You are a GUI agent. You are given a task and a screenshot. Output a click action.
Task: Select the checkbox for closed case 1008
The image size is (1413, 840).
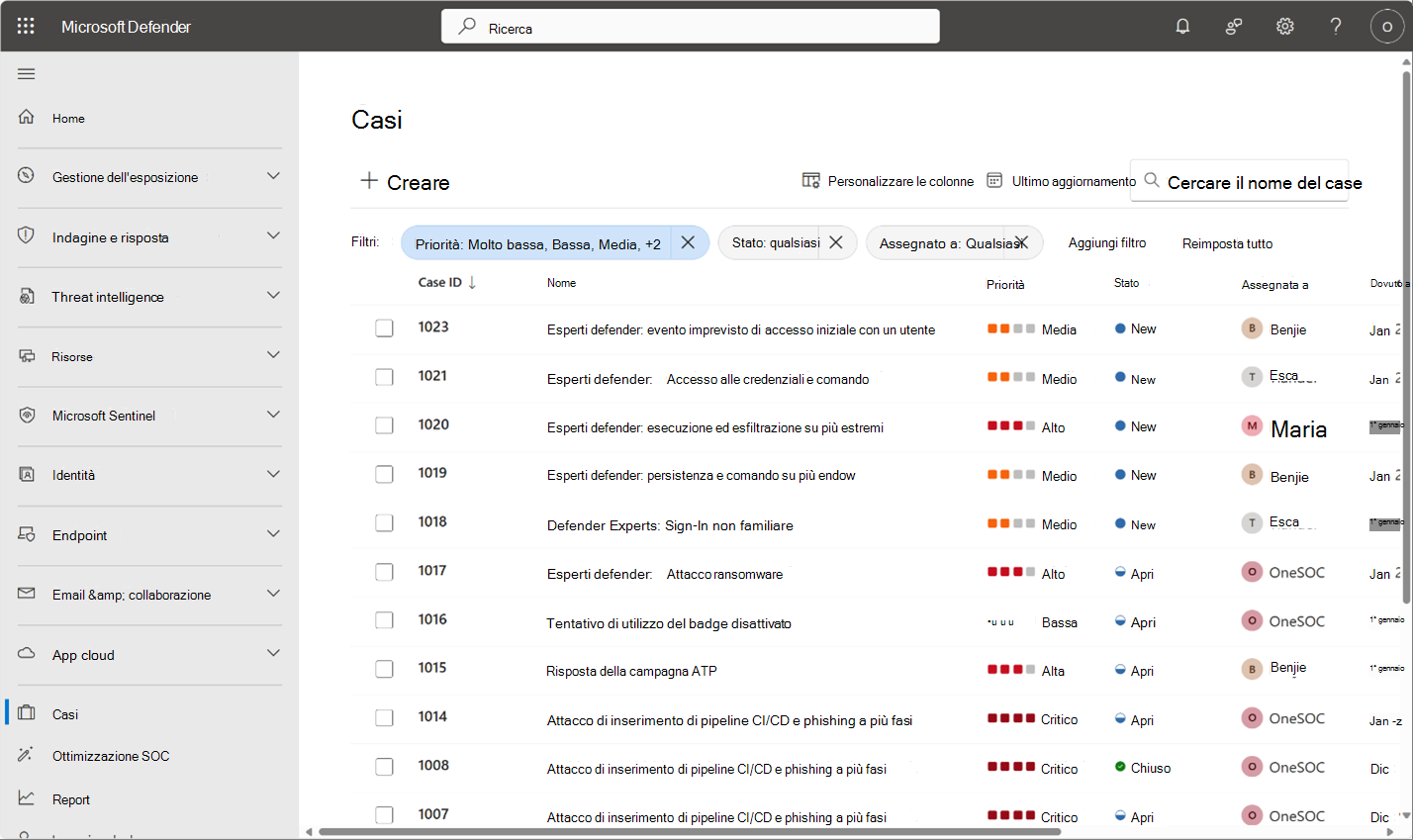384,766
